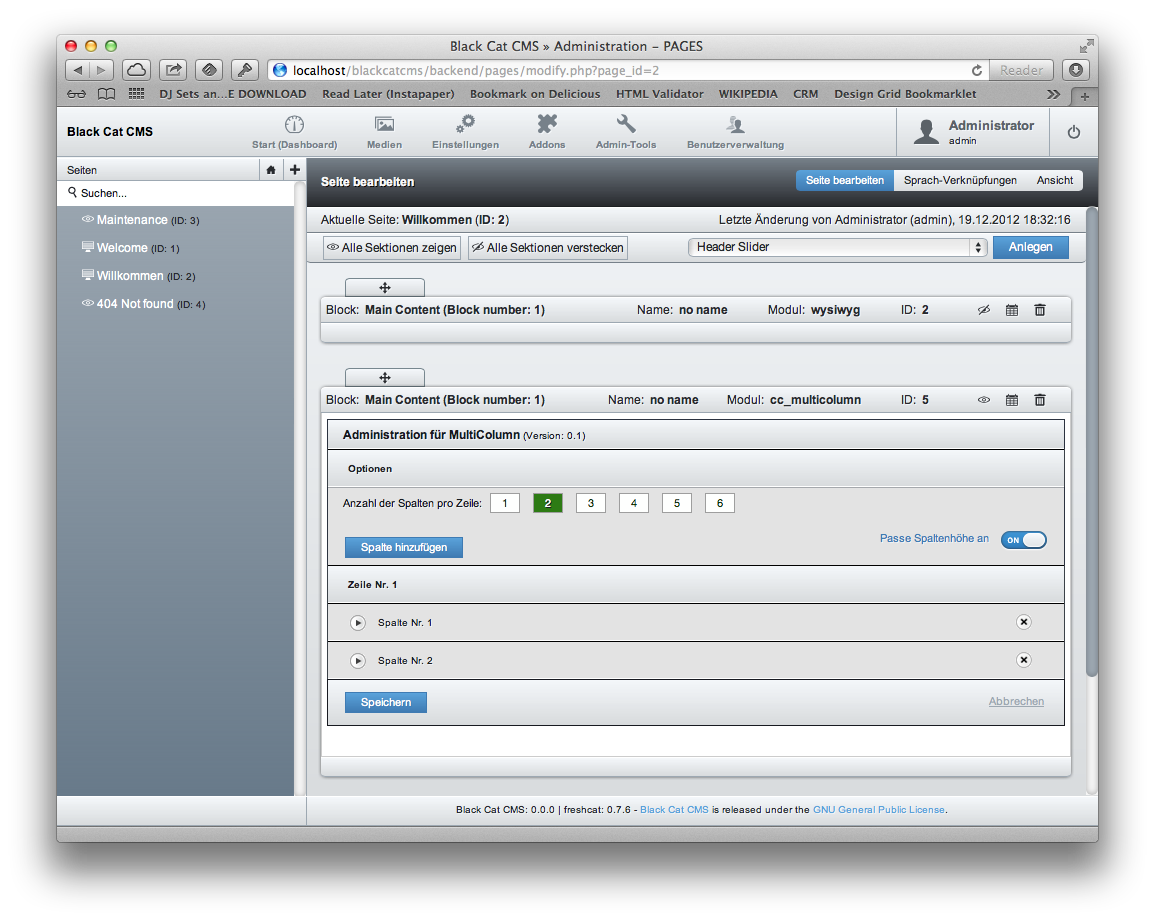The image size is (1155, 921).
Task: Open Benutzerverwaltung user icon
Action: tap(734, 124)
